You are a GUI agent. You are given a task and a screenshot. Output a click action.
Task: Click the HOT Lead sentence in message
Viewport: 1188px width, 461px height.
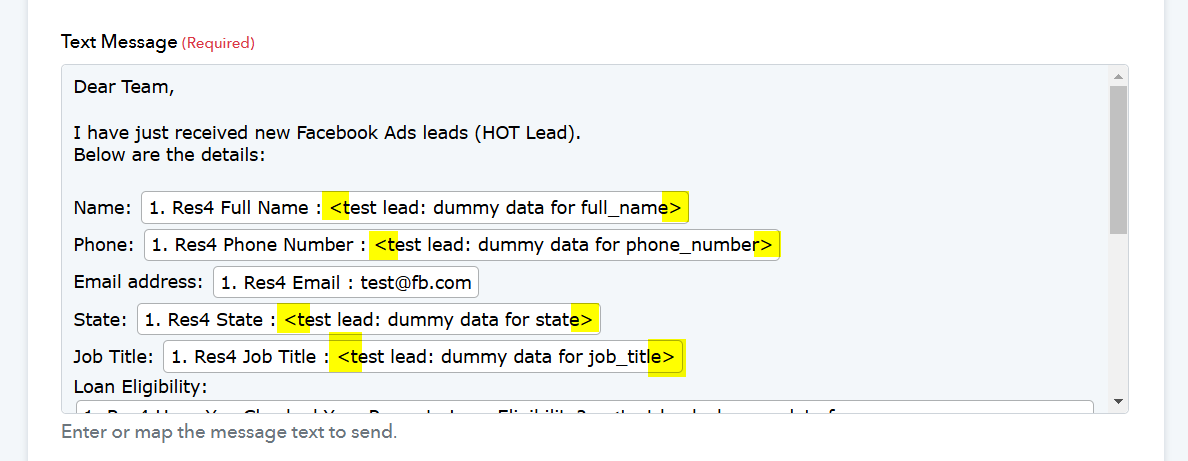(x=327, y=133)
